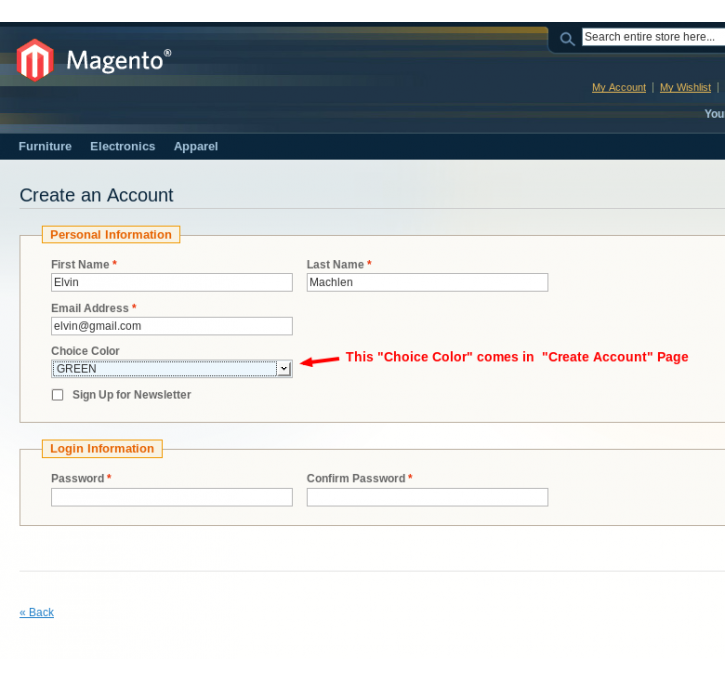
Task: Open the Apparel category menu
Action: [196, 147]
